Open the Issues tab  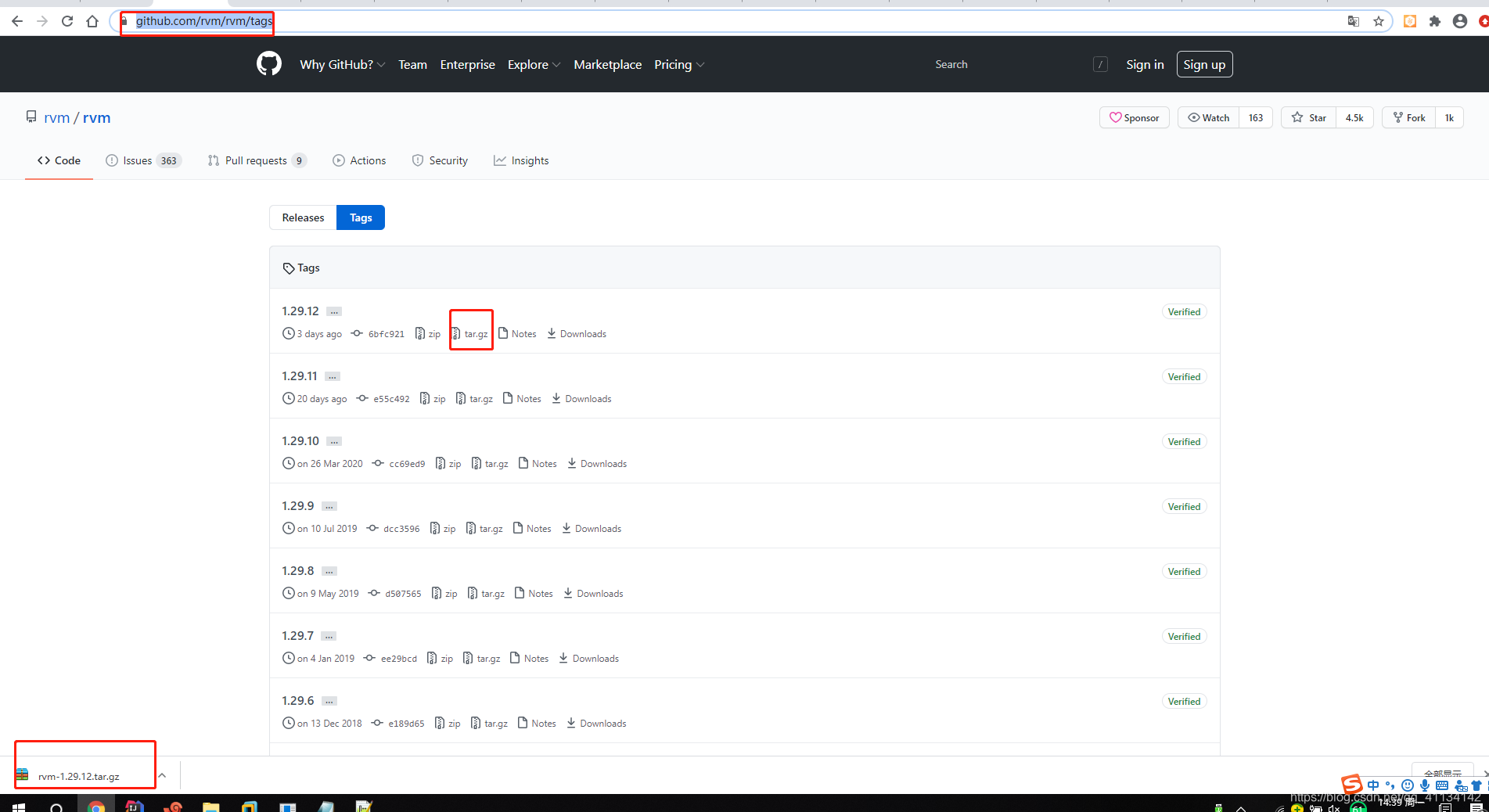tap(143, 160)
